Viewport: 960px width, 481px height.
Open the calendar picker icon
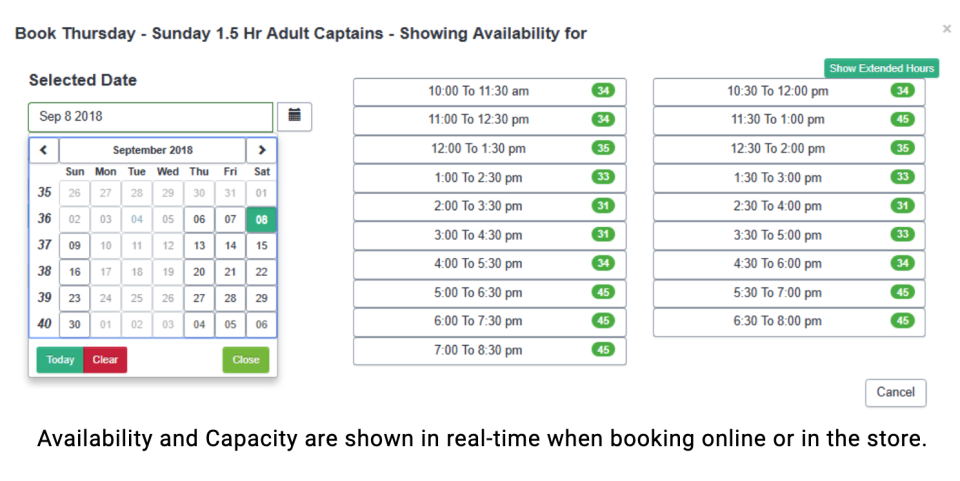[294, 116]
